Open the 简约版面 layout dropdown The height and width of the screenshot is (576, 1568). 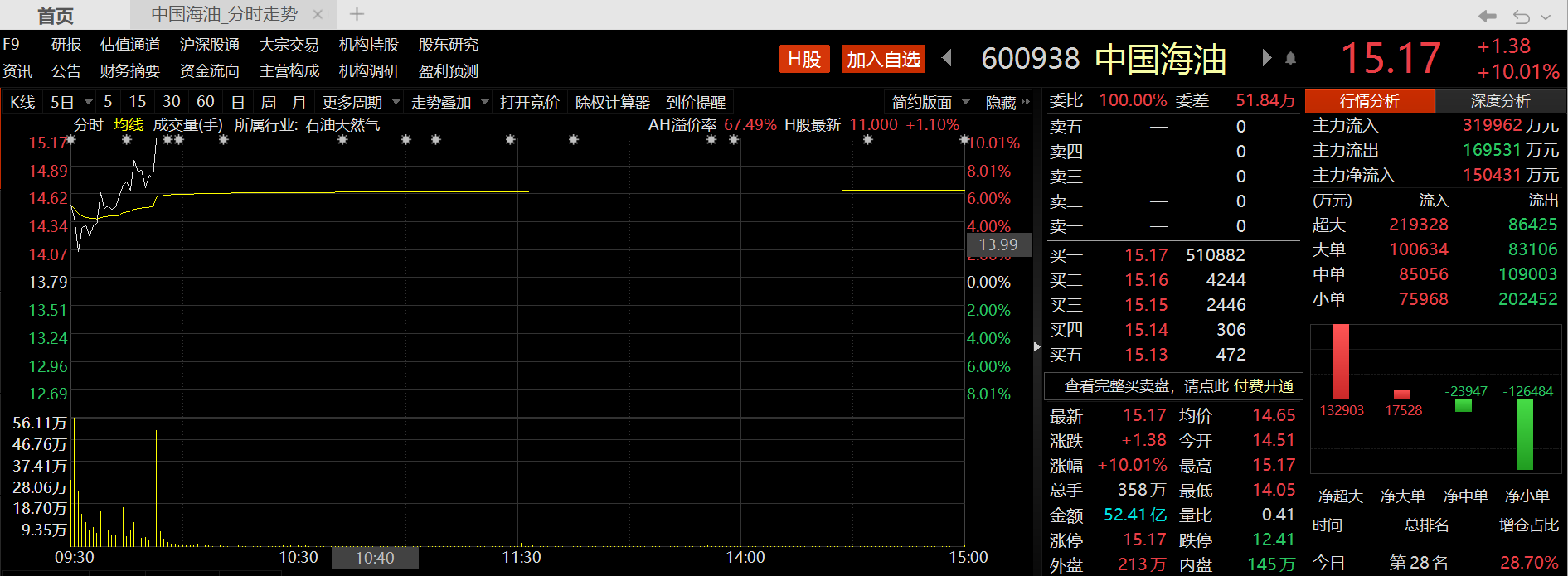click(x=966, y=102)
